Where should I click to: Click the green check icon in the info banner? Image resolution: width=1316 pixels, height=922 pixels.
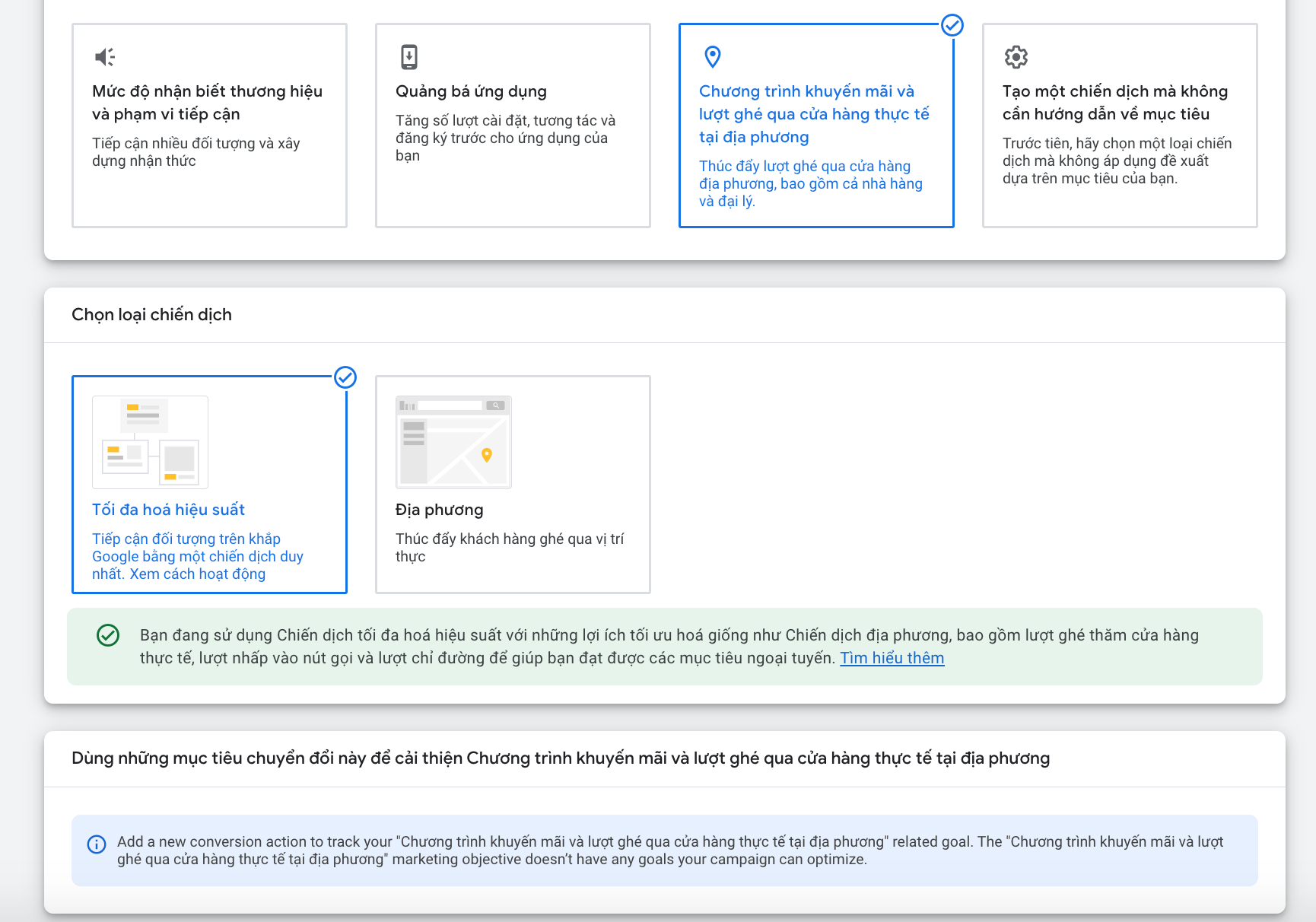(108, 635)
